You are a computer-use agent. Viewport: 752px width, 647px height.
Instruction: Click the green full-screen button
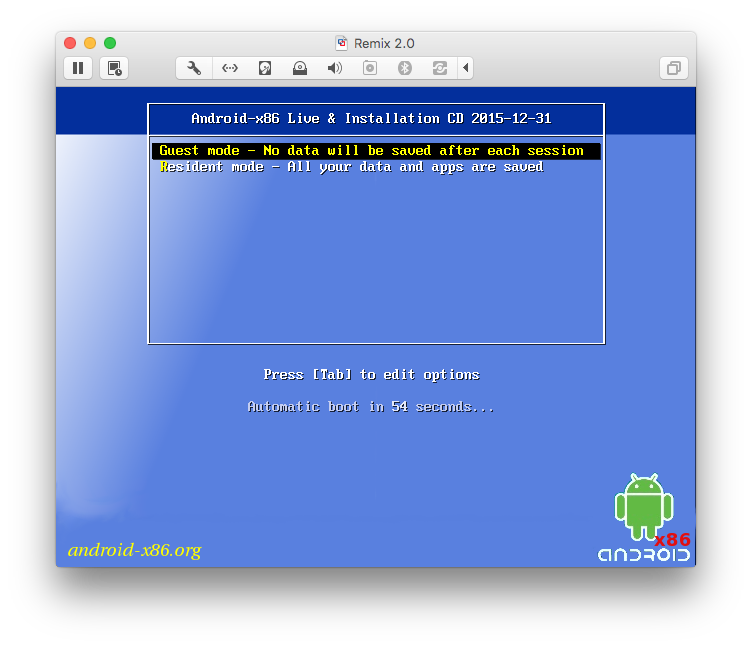(x=110, y=43)
